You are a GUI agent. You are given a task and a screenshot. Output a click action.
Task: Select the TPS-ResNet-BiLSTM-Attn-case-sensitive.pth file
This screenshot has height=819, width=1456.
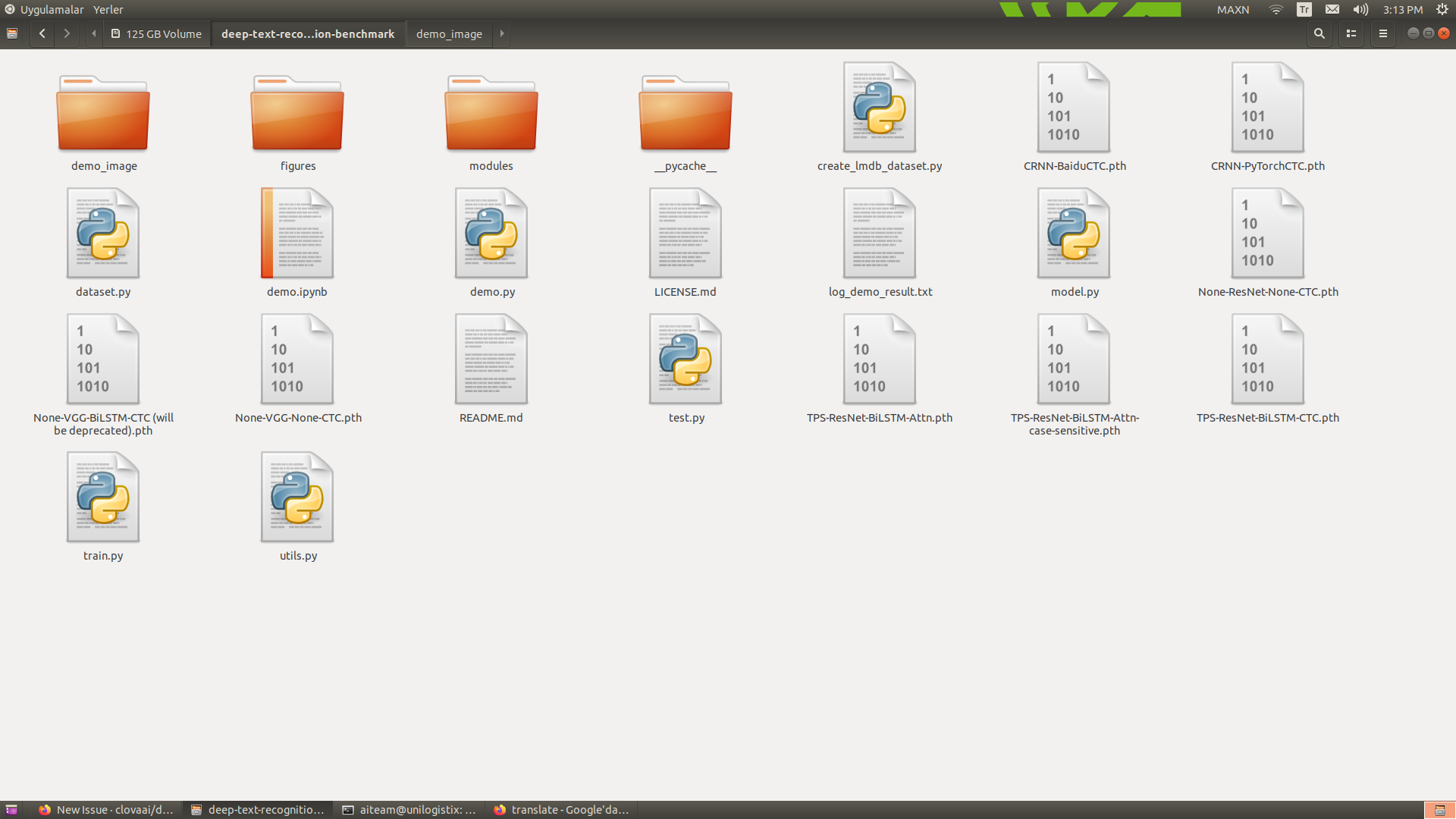click(x=1073, y=358)
